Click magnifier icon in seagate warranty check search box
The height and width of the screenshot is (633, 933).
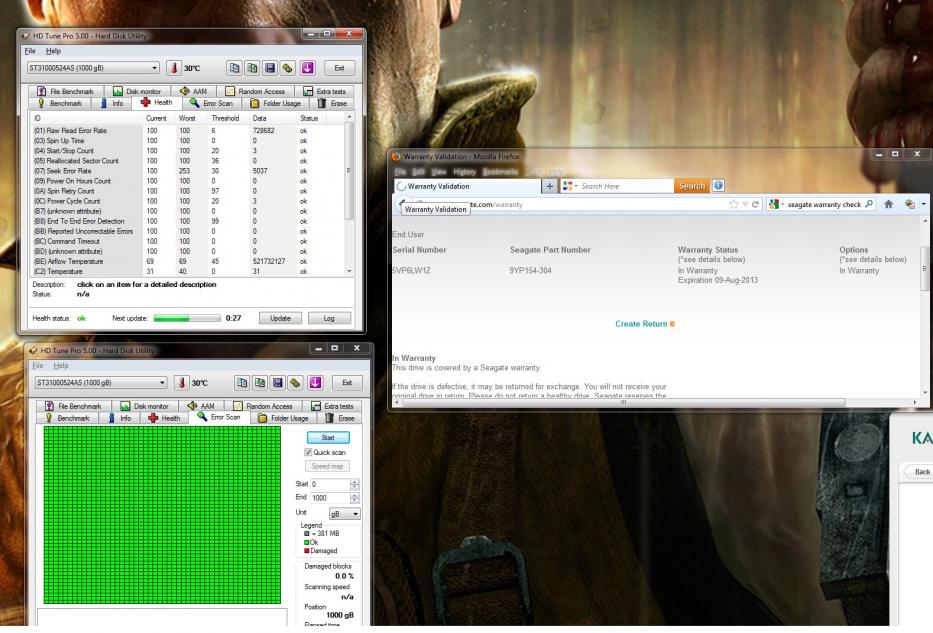pos(869,204)
